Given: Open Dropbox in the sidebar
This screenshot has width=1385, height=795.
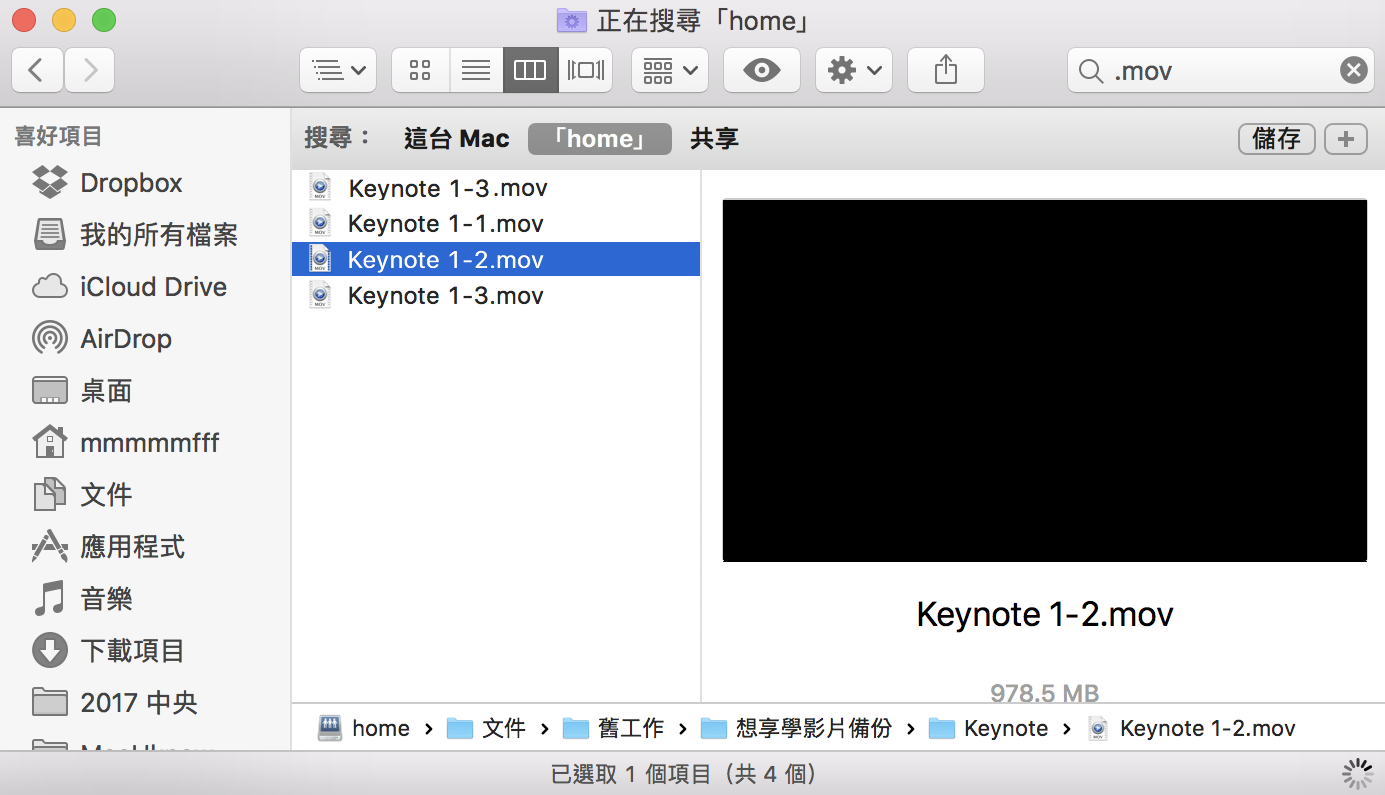Looking at the screenshot, I should 131,183.
